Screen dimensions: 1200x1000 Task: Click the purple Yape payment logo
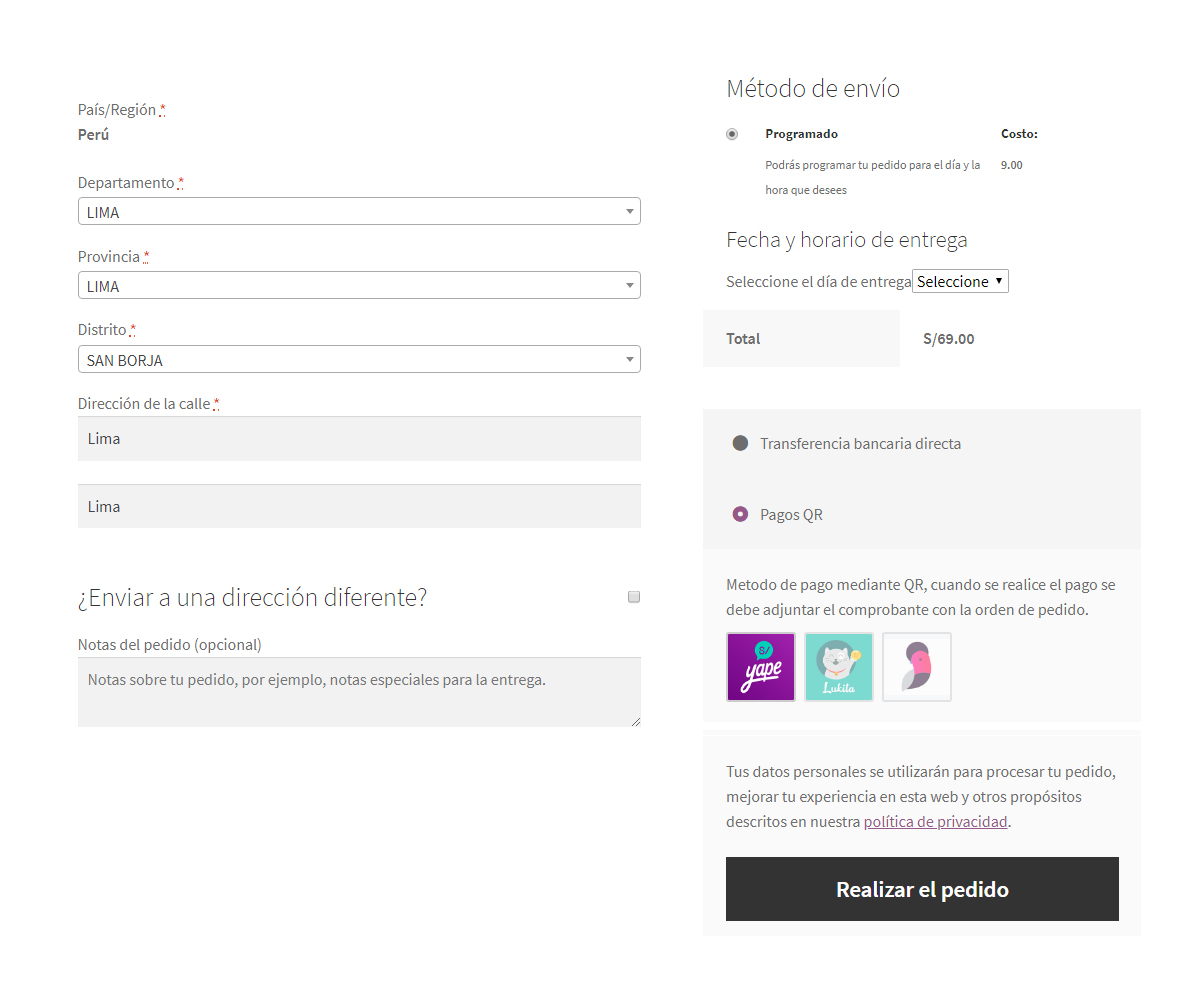click(760, 667)
